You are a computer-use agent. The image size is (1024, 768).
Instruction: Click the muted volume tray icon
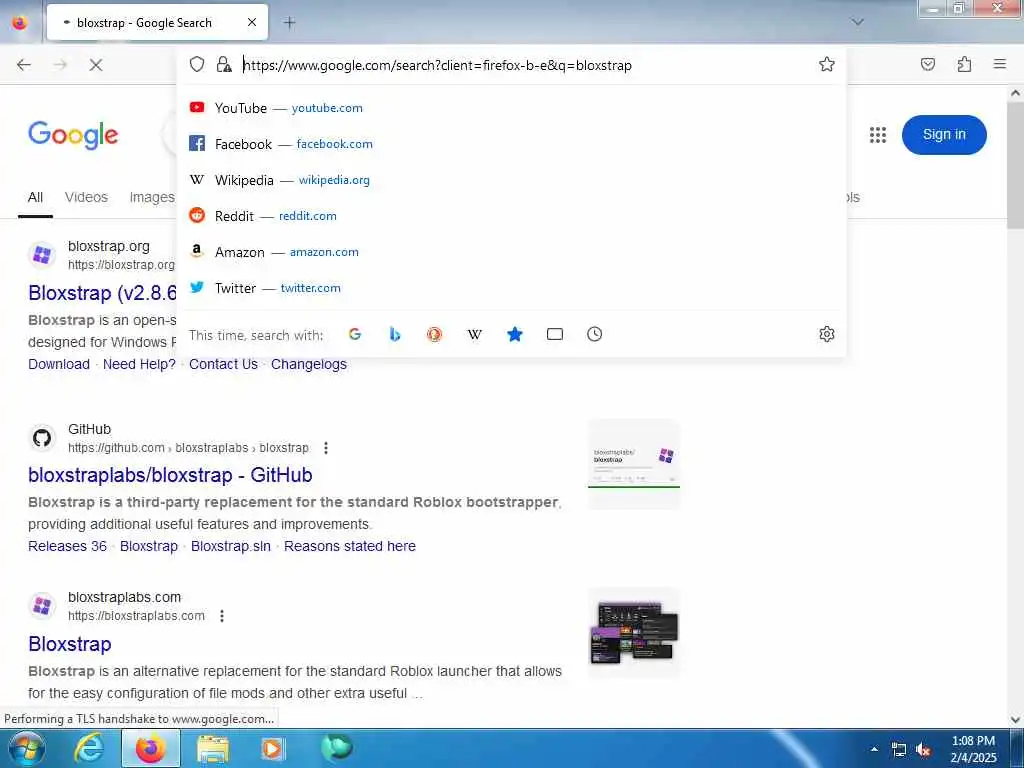point(922,749)
